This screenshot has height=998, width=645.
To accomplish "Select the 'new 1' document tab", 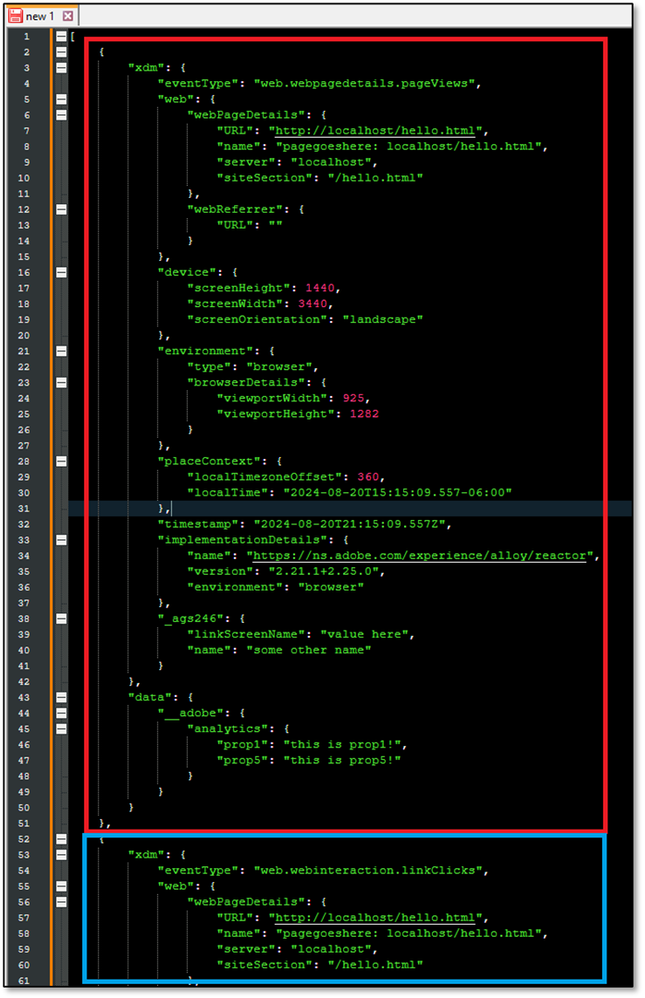I will point(40,16).
